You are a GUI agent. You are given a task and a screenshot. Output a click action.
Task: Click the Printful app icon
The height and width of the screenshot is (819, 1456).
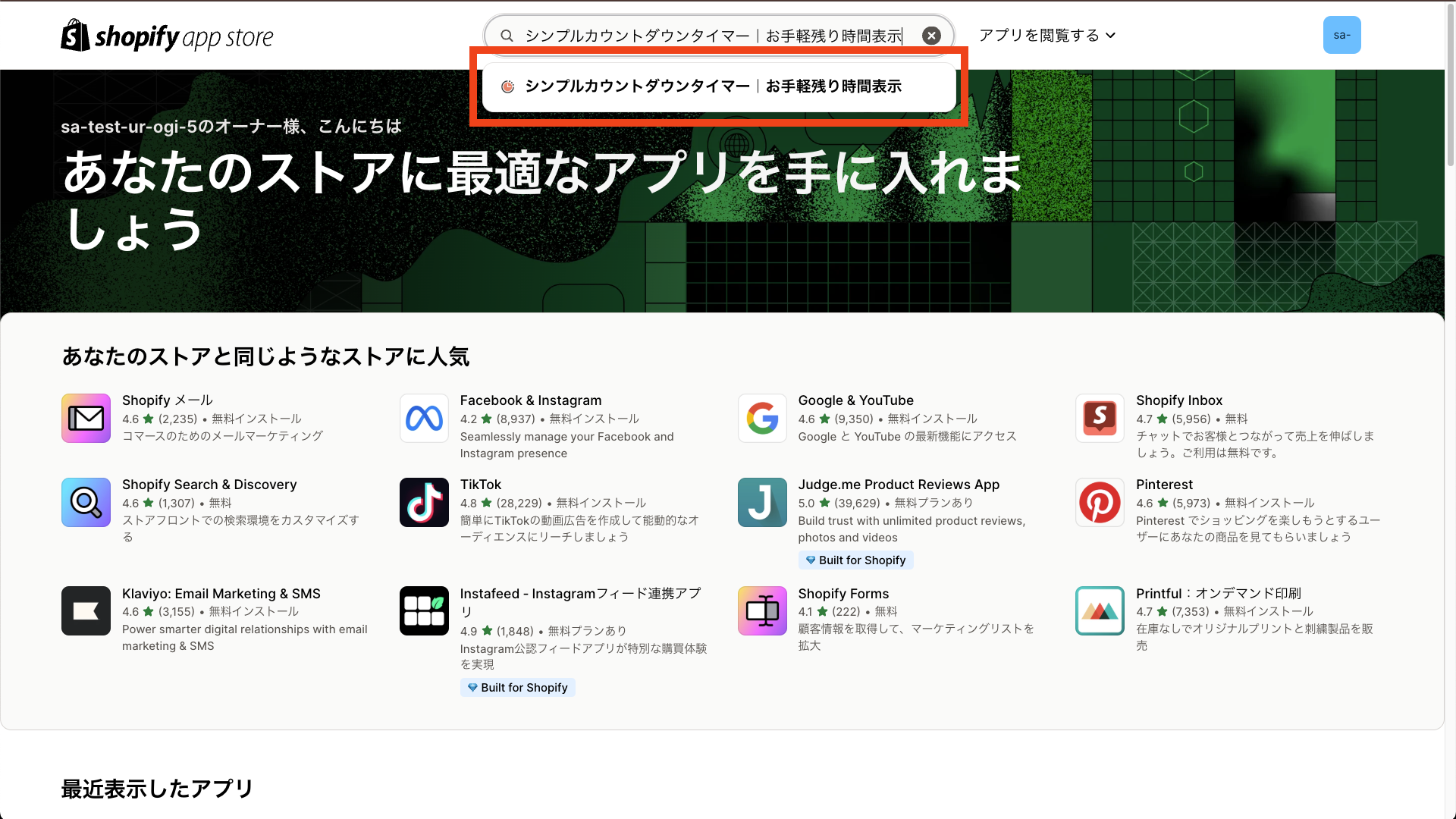coord(1100,610)
